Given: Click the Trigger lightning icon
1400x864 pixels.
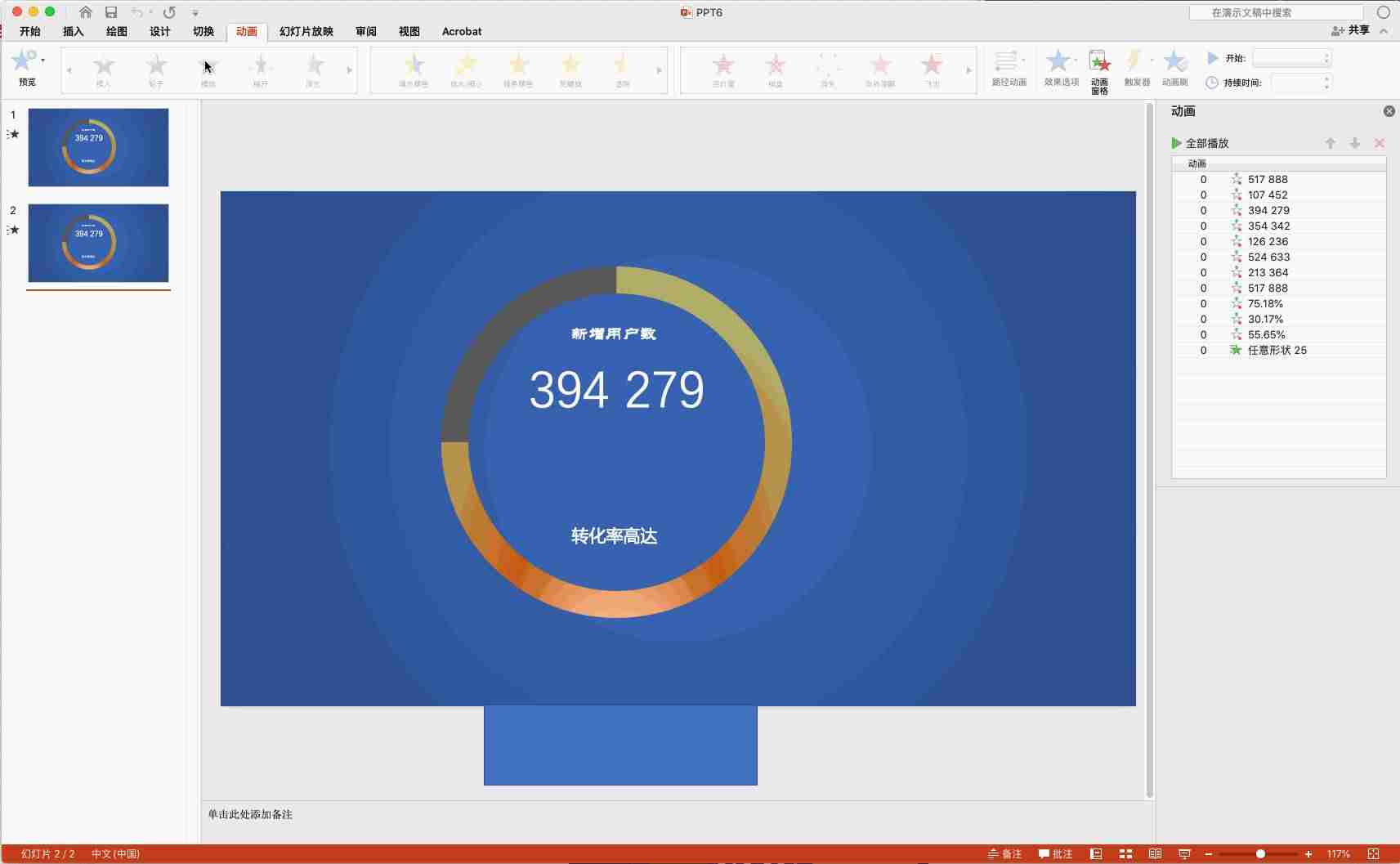Looking at the screenshot, I should pyautogui.click(x=1134, y=61).
